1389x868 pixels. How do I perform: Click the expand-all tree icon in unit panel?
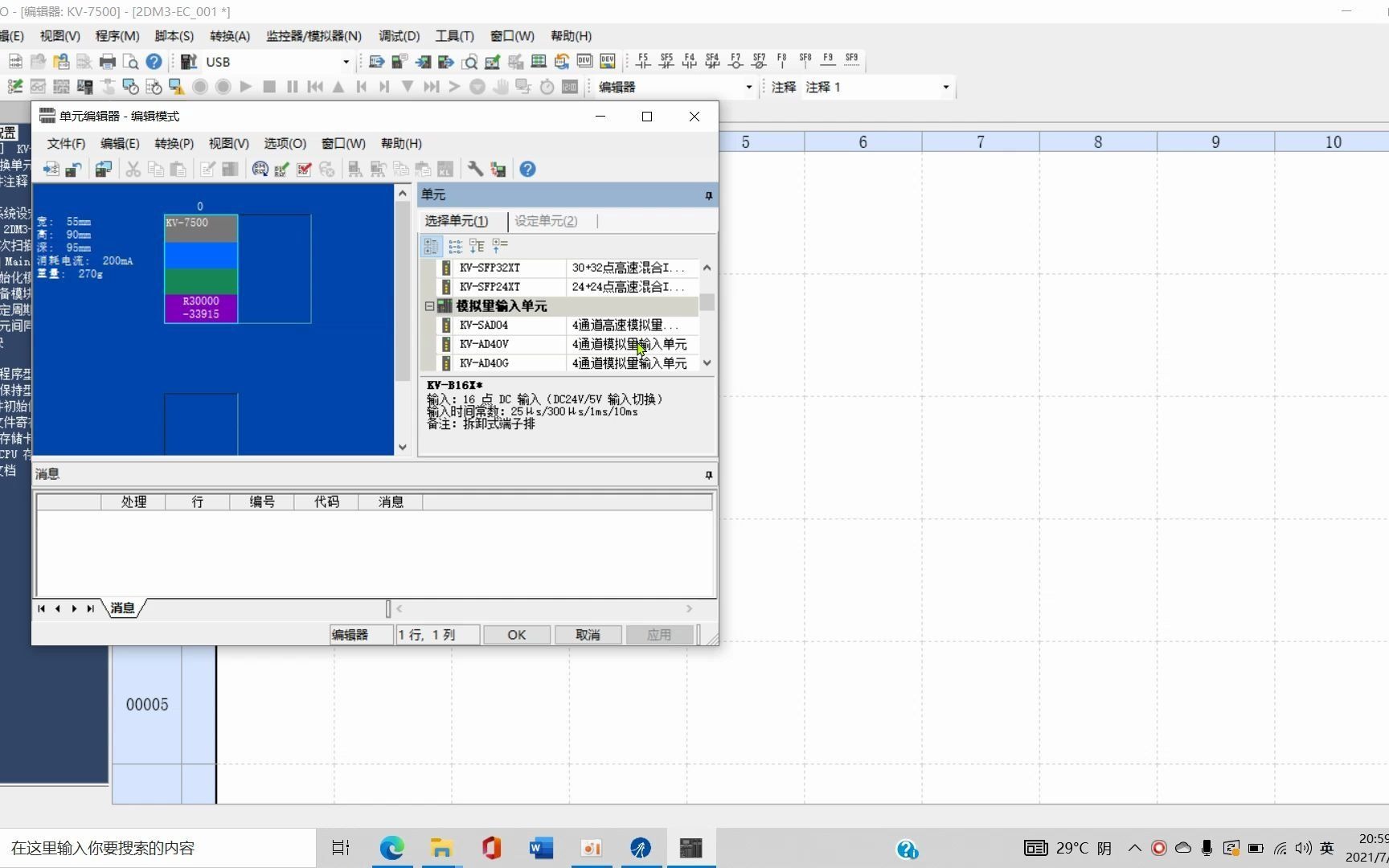[477, 246]
